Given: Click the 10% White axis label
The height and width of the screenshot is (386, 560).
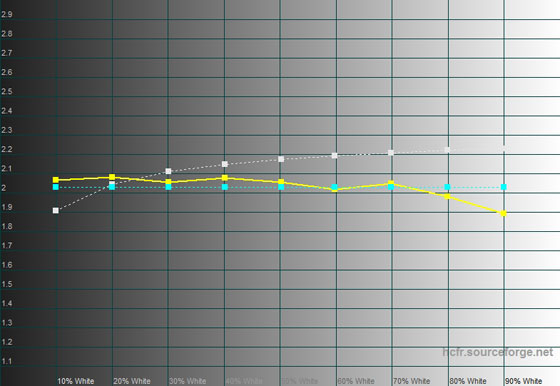Looking at the screenshot, I should [x=76, y=381].
